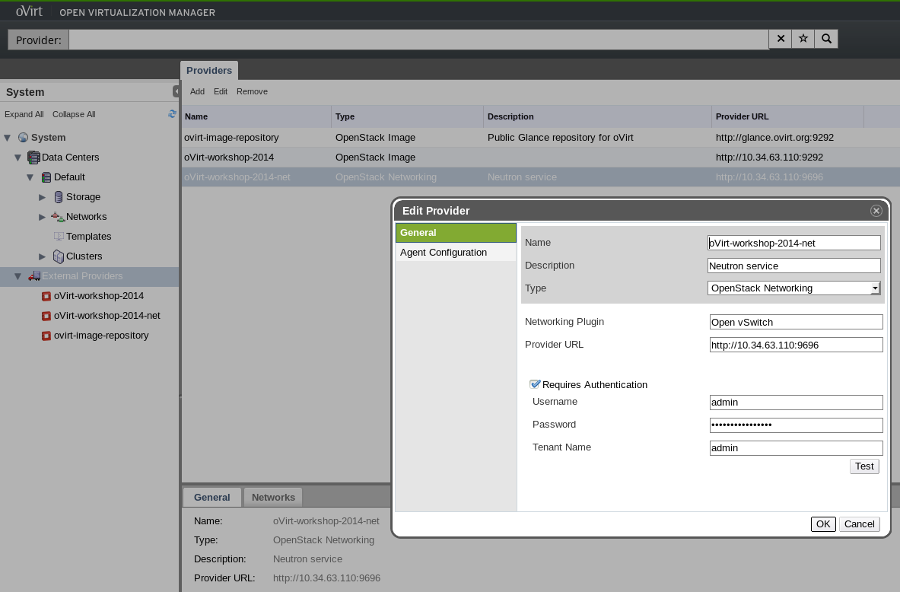This screenshot has height=592, width=900.
Task: Click the Data Centers icon in tree
Action: coord(34,157)
